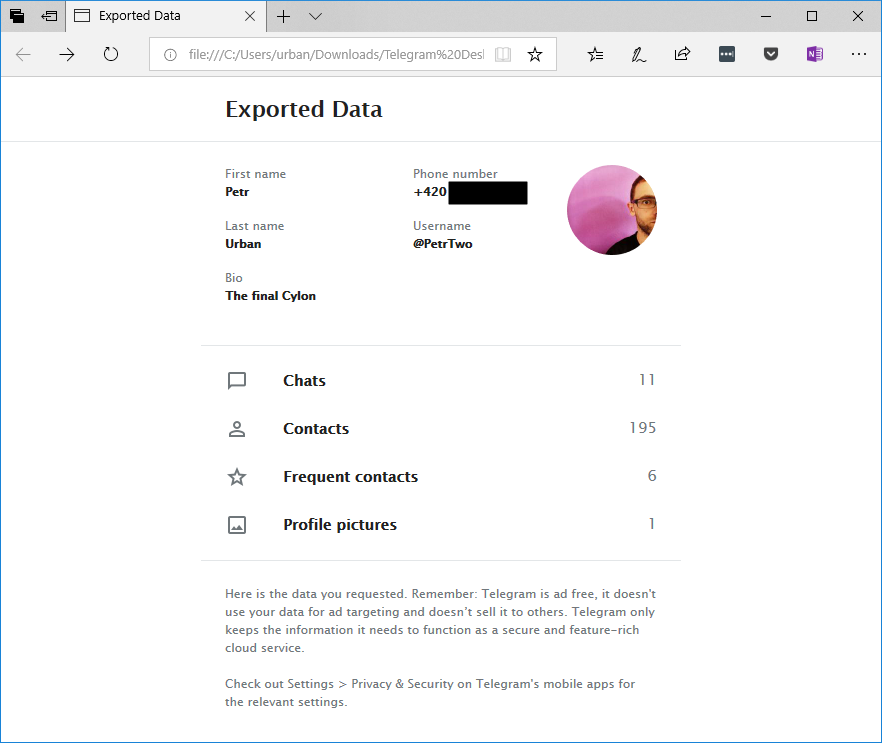This screenshot has height=743, width=882.
Task: Open the Profile pictures section
Action: click(441, 525)
